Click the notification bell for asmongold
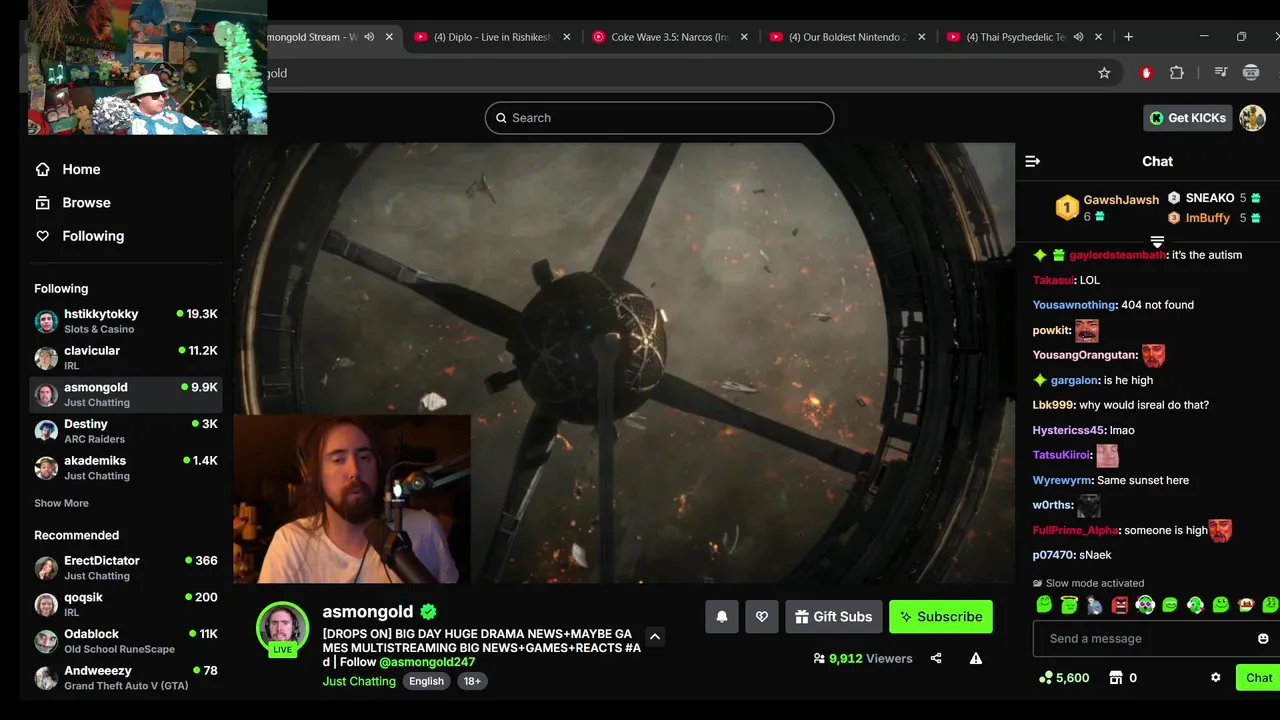The height and width of the screenshot is (720, 1280). (722, 617)
